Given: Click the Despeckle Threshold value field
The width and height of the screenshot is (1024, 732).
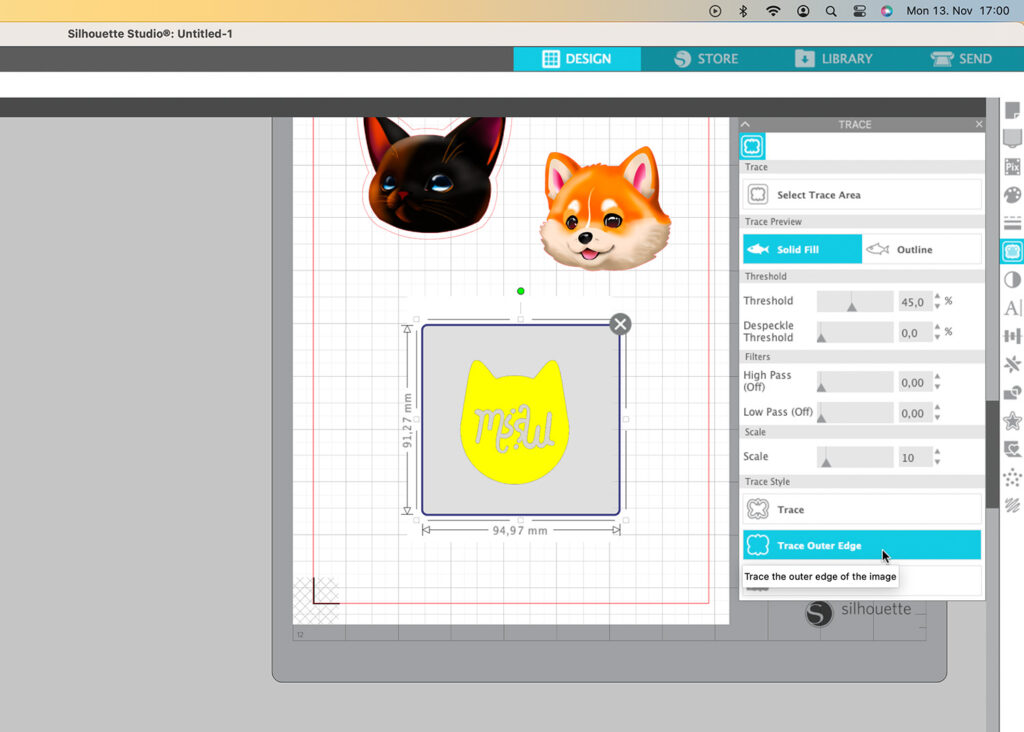Looking at the screenshot, I should click(x=914, y=333).
